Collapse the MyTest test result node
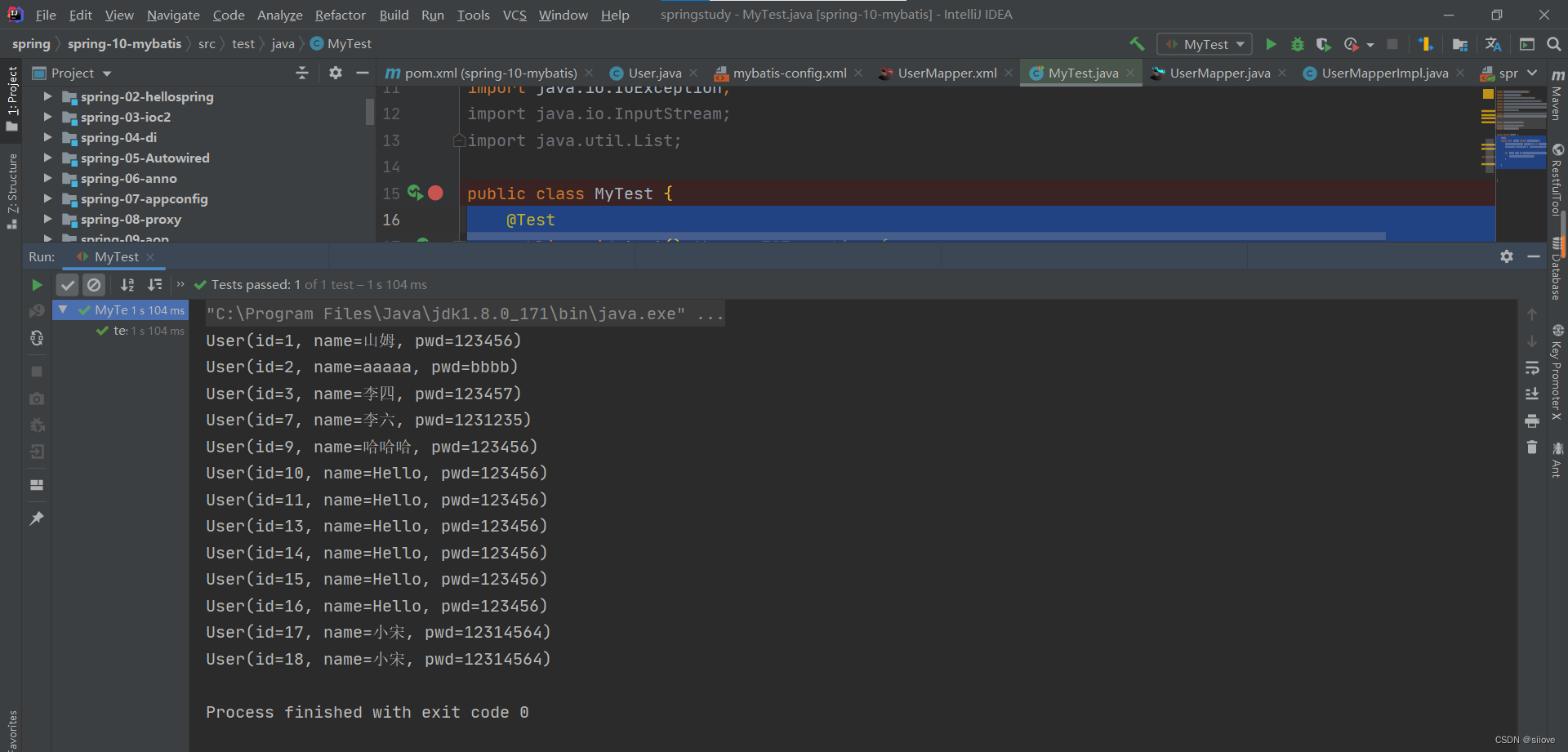Image resolution: width=1568 pixels, height=752 pixels. point(63,309)
